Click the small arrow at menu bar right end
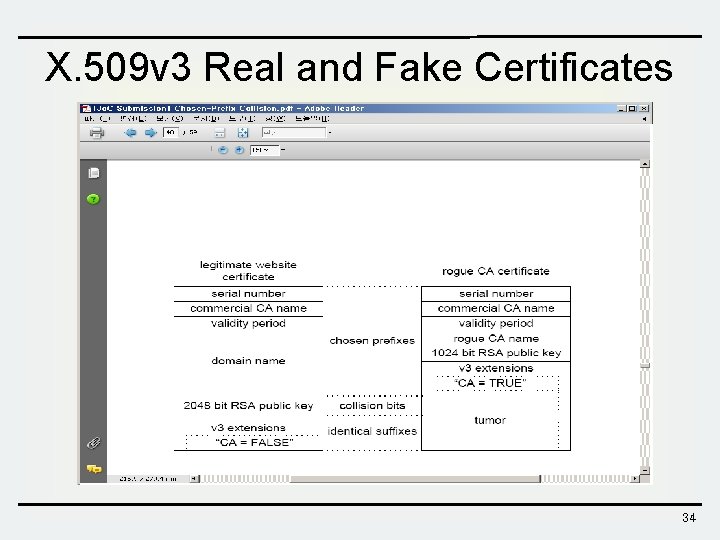The width and height of the screenshot is (720, 540). coord(645,118)
